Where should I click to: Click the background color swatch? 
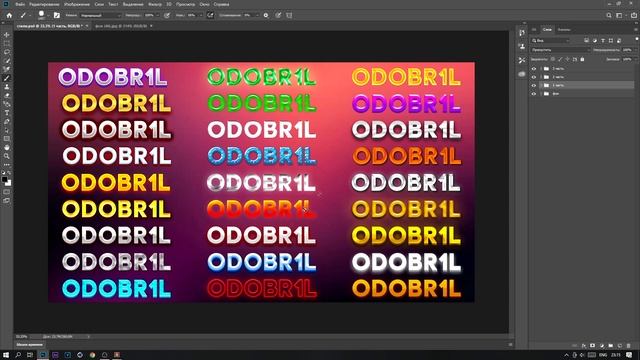(9, 183)
